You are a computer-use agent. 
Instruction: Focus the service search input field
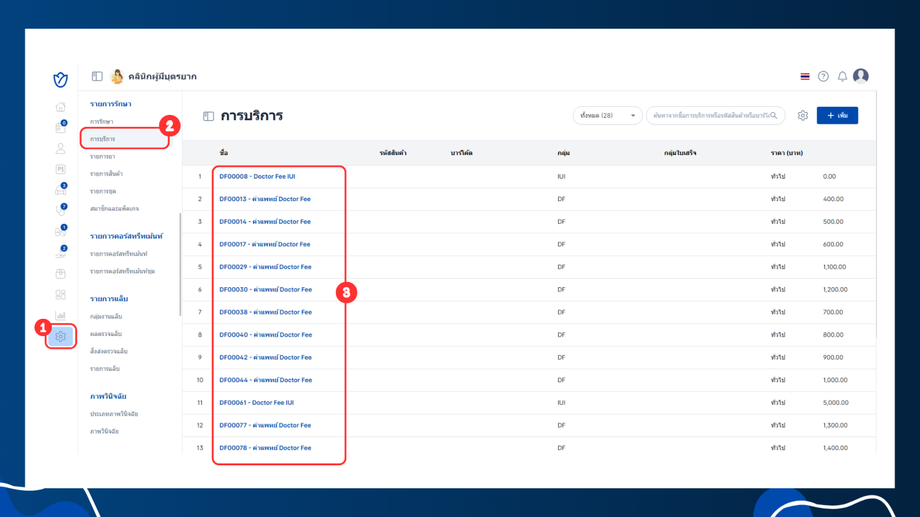[x=715, y=116]
